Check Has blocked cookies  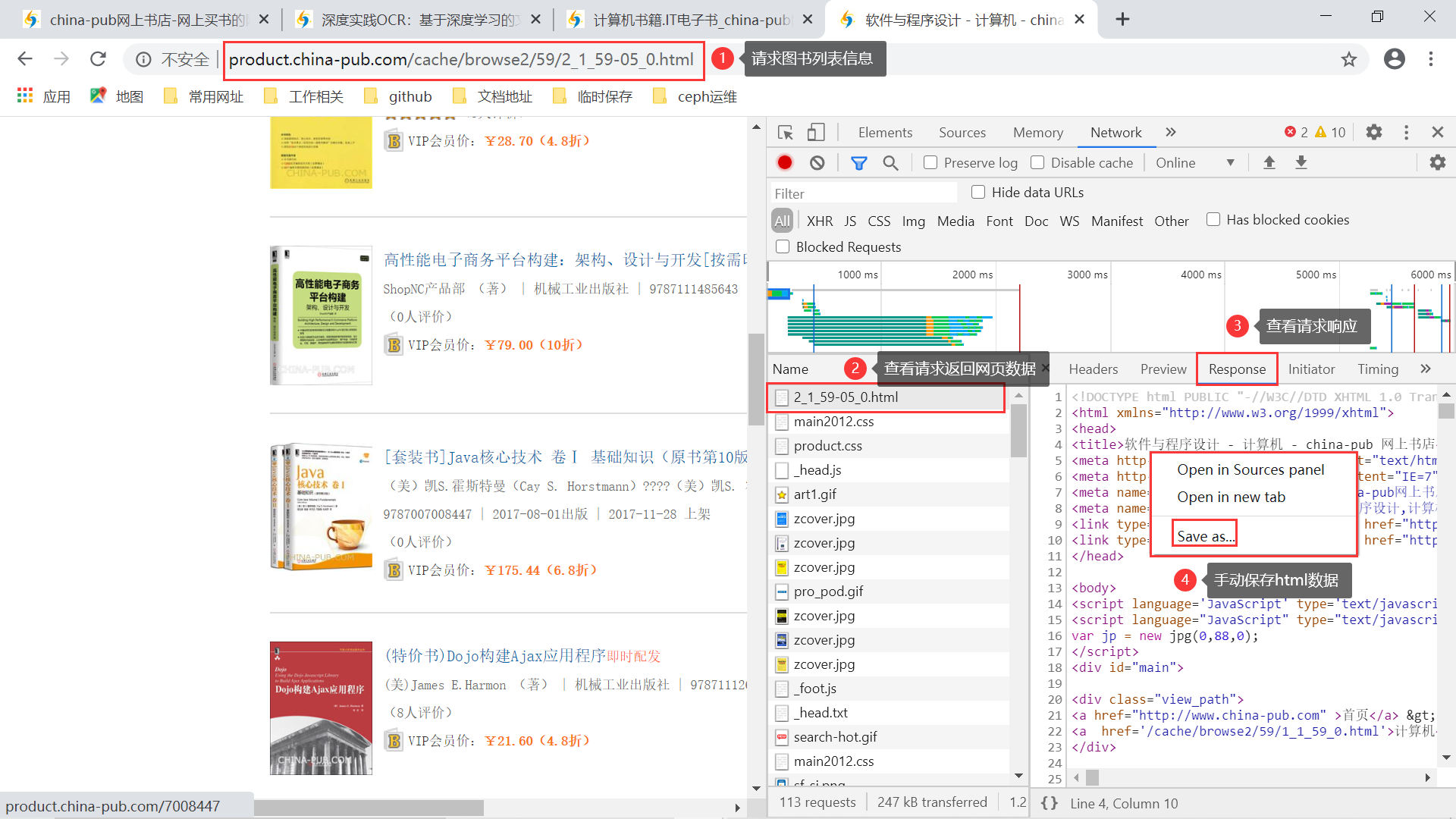(1213, 219)
